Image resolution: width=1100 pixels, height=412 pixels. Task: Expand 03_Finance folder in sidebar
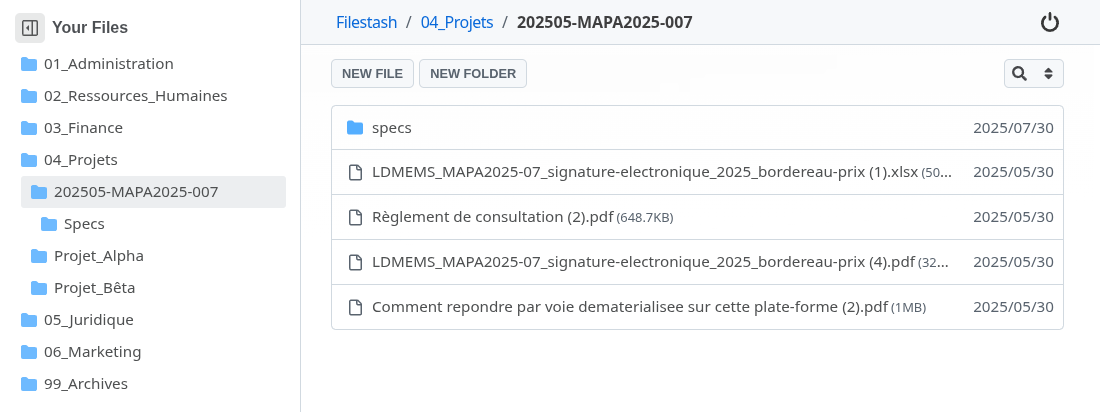(x=83, y=128)
